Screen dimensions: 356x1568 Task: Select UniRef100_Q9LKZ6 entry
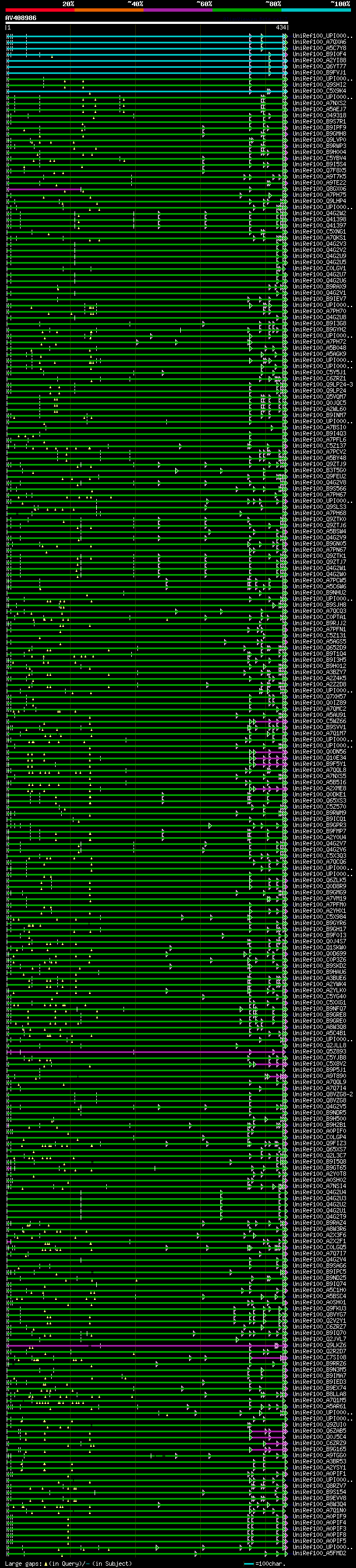coord(319,1345)
